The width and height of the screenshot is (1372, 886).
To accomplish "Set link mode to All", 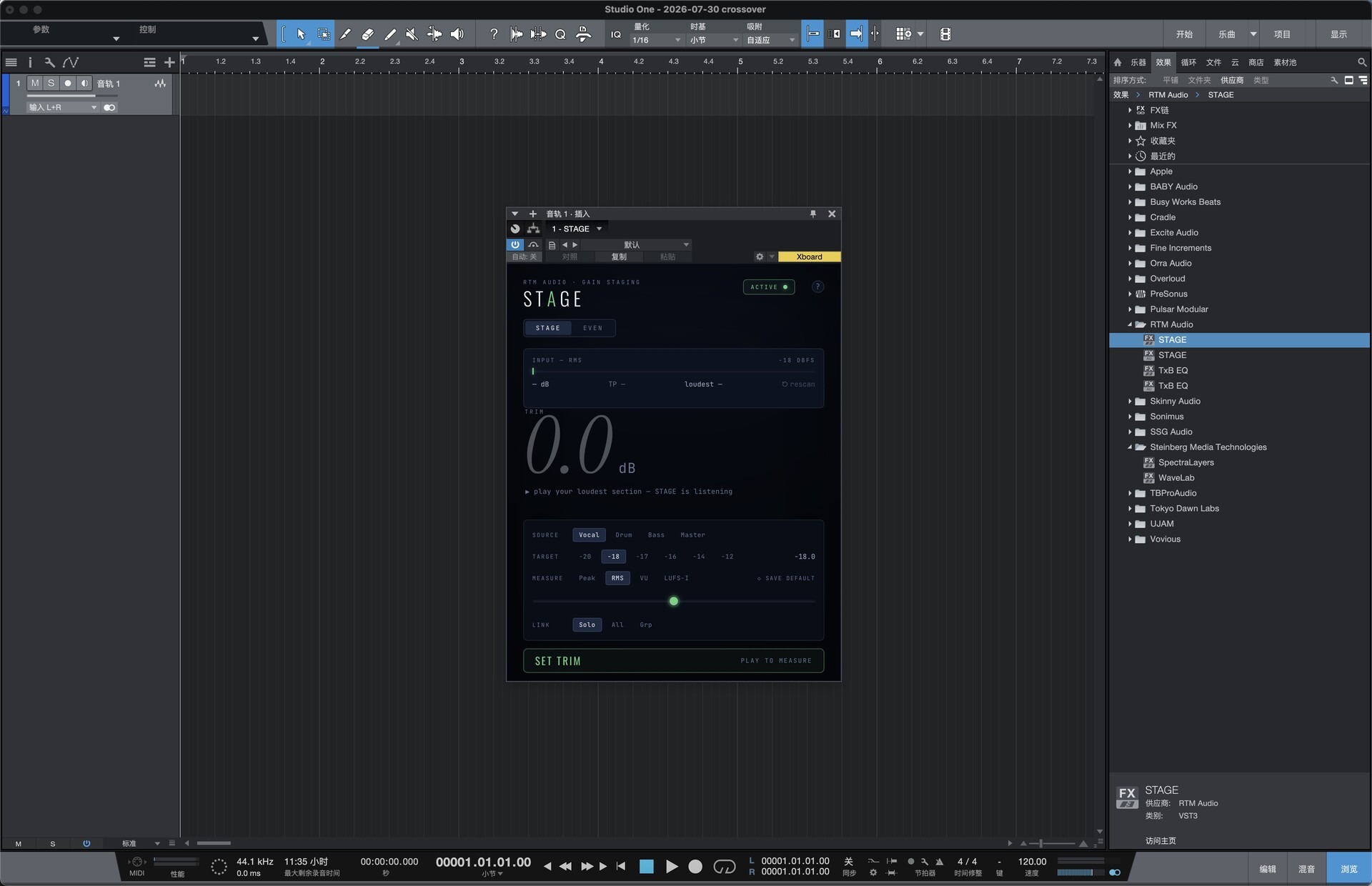I will pyautogui.click(x=617, y=624).
